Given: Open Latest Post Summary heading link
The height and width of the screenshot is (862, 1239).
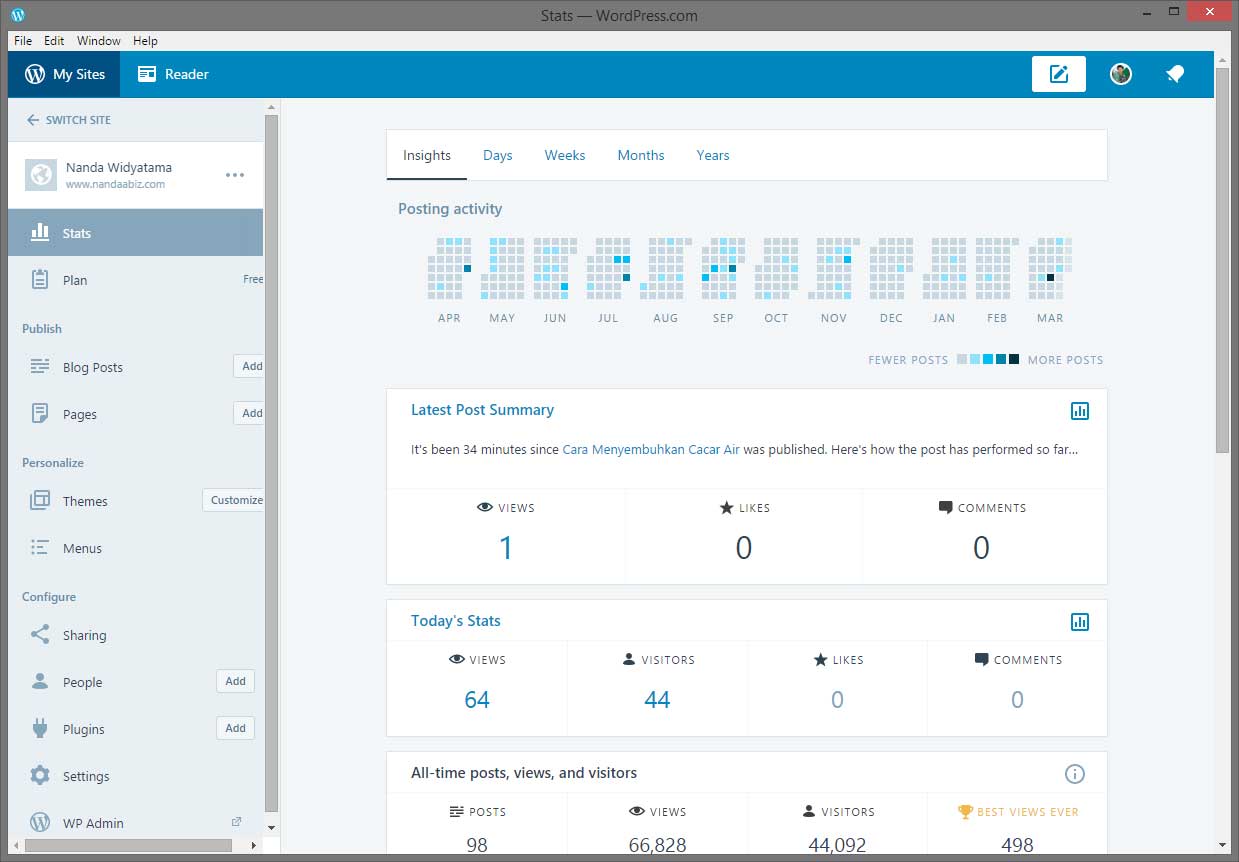Looking at the screenshot, I should [x=482, y=410].
